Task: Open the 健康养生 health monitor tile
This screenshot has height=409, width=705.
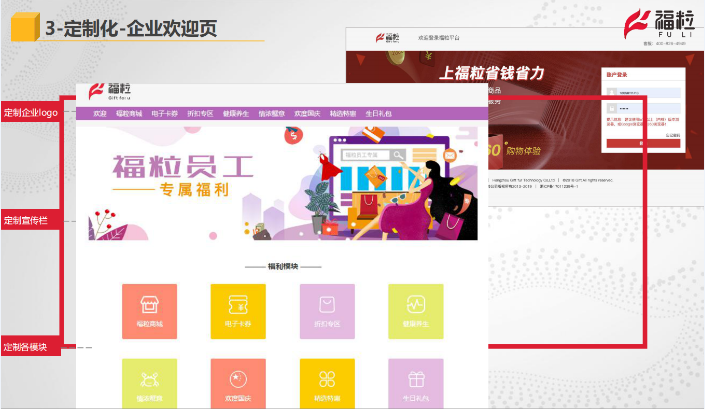Action: click(415, 311)
